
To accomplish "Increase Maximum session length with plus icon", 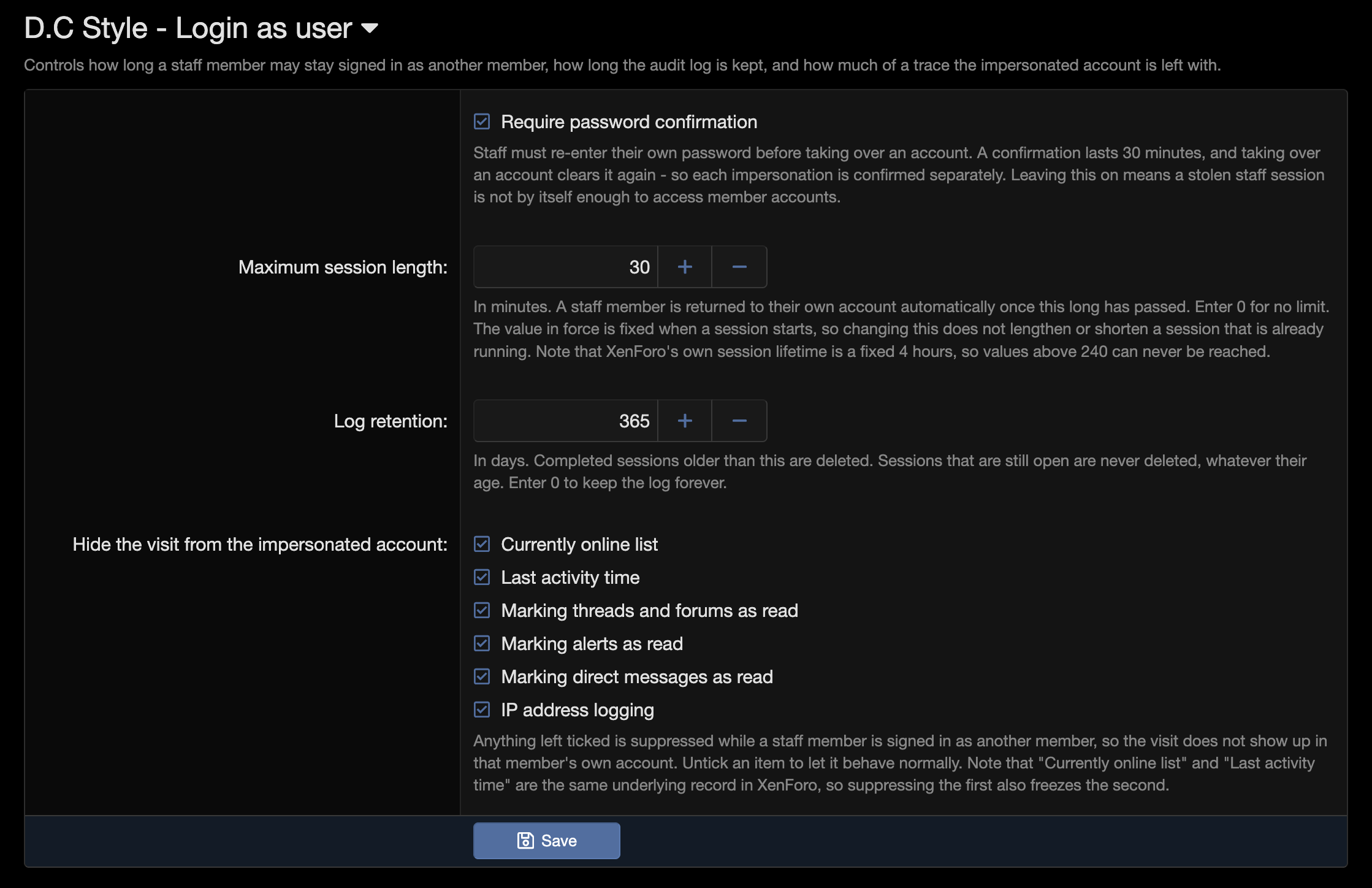I will click(x=685, y=267).
